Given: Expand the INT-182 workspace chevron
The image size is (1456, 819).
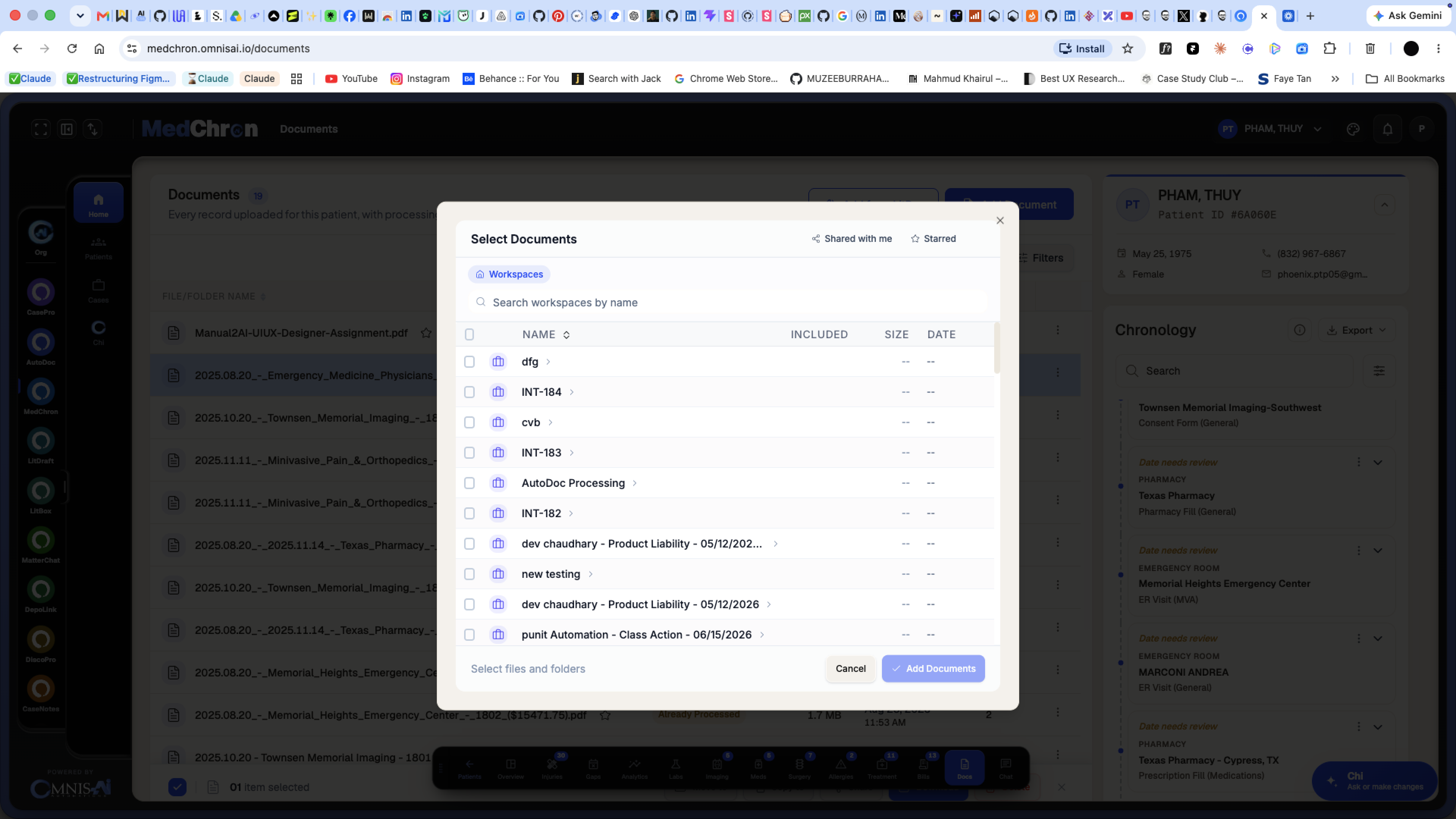Looking at the screenshot, I should [571, 513].
